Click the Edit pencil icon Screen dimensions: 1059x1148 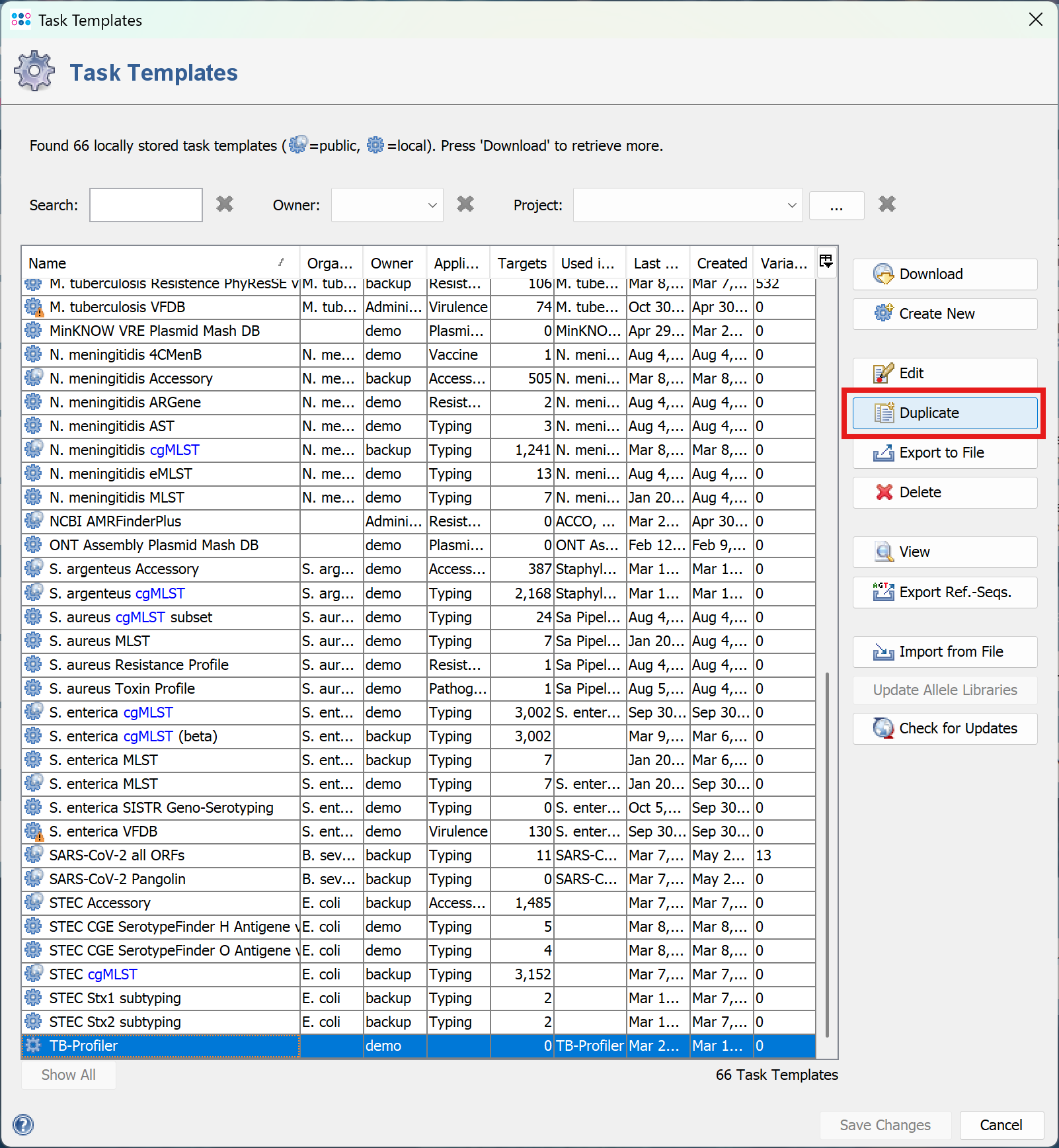click(x=883, y=374)
